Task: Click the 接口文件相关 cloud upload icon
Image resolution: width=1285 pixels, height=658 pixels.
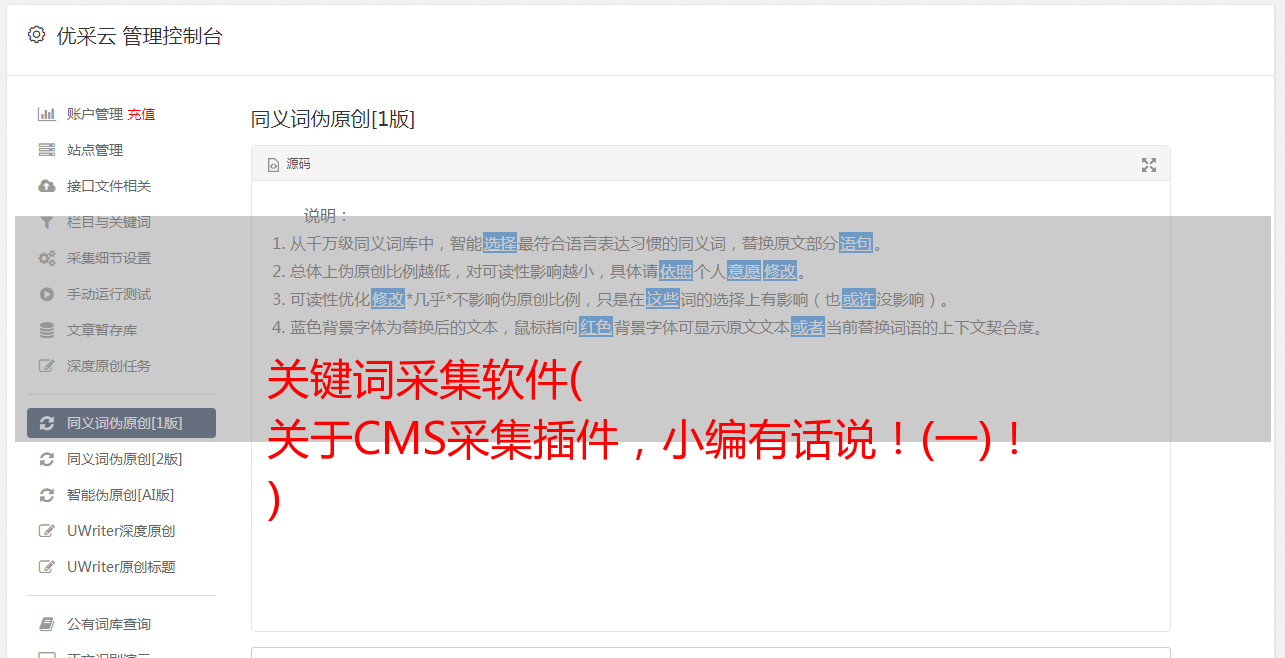Action: point(46,186)
